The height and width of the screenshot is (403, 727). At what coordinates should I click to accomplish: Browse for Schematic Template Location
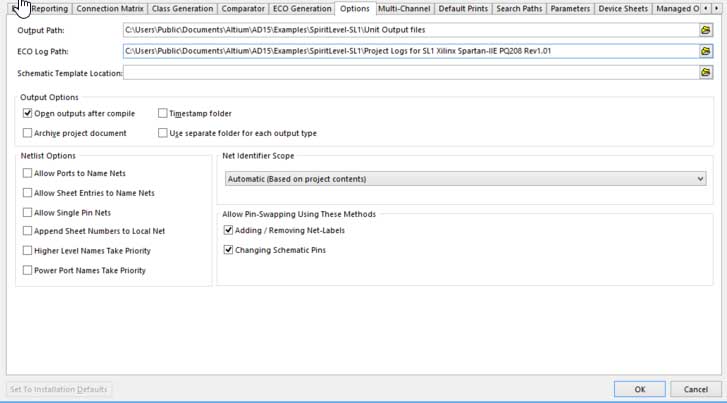pos(705,73)
